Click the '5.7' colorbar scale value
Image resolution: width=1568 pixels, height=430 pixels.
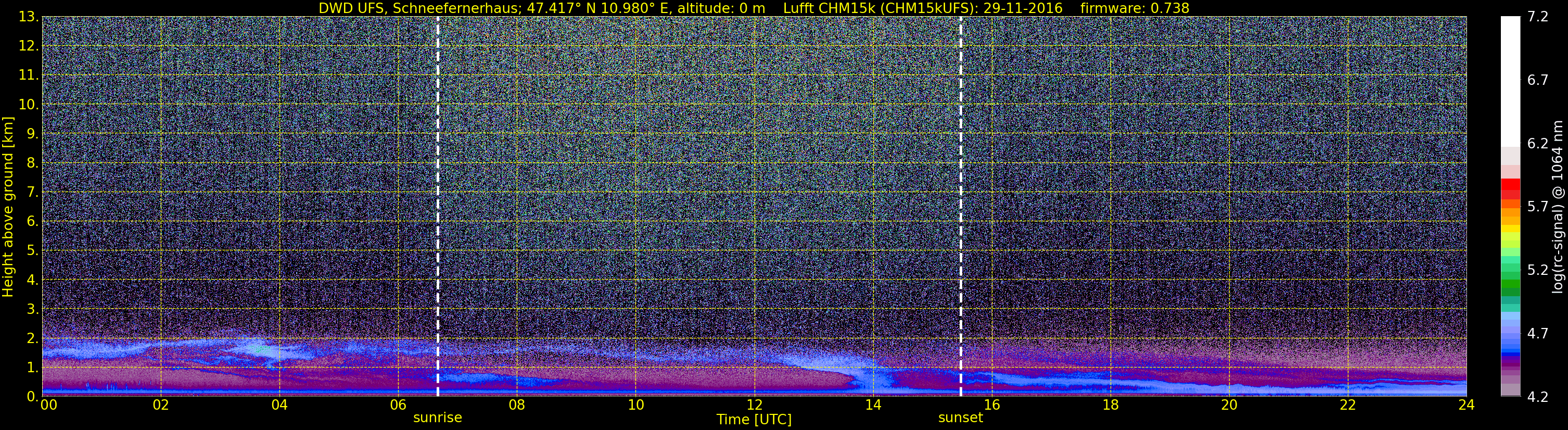[x=1538, y=207]
